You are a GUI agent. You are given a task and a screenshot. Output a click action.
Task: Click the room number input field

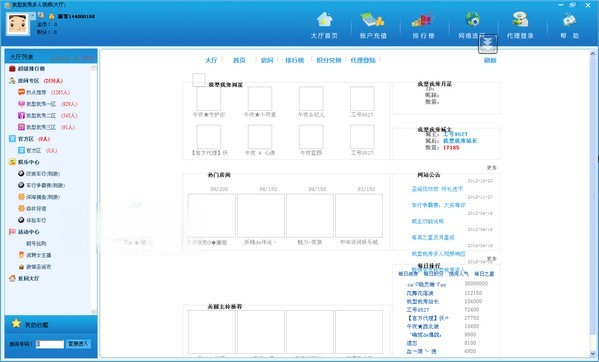50,344
